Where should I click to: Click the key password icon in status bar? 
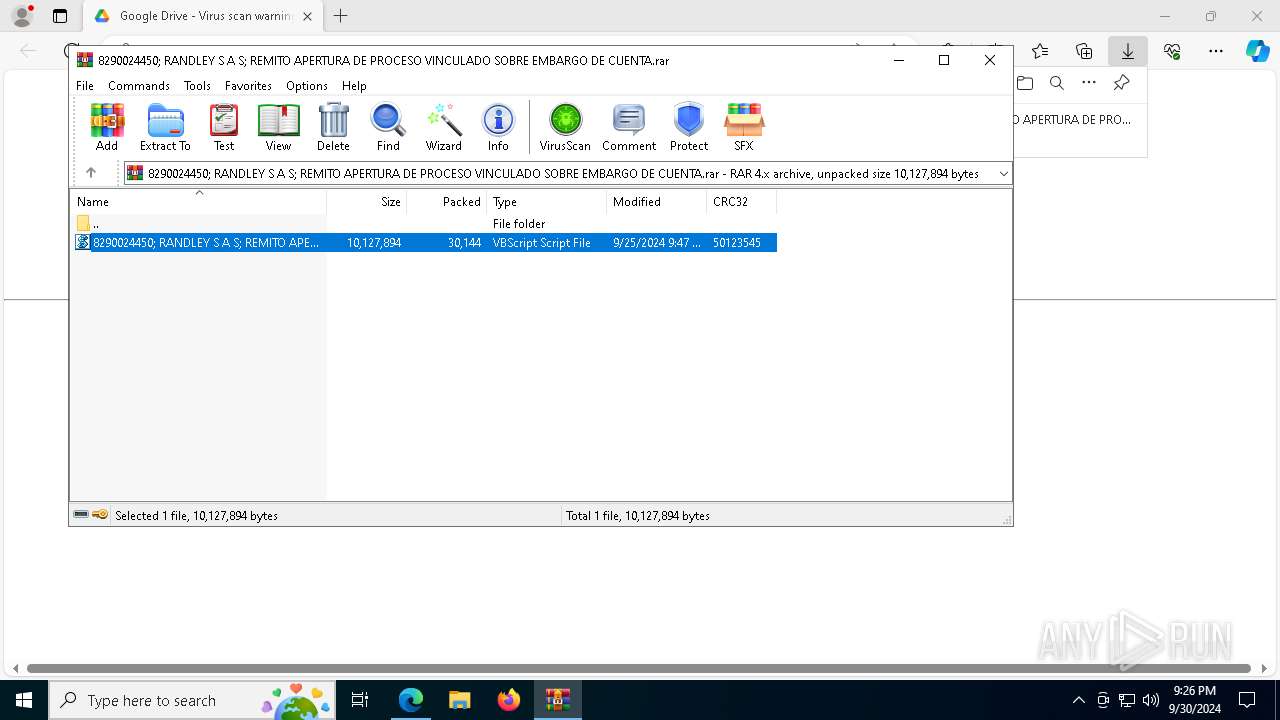100,515
